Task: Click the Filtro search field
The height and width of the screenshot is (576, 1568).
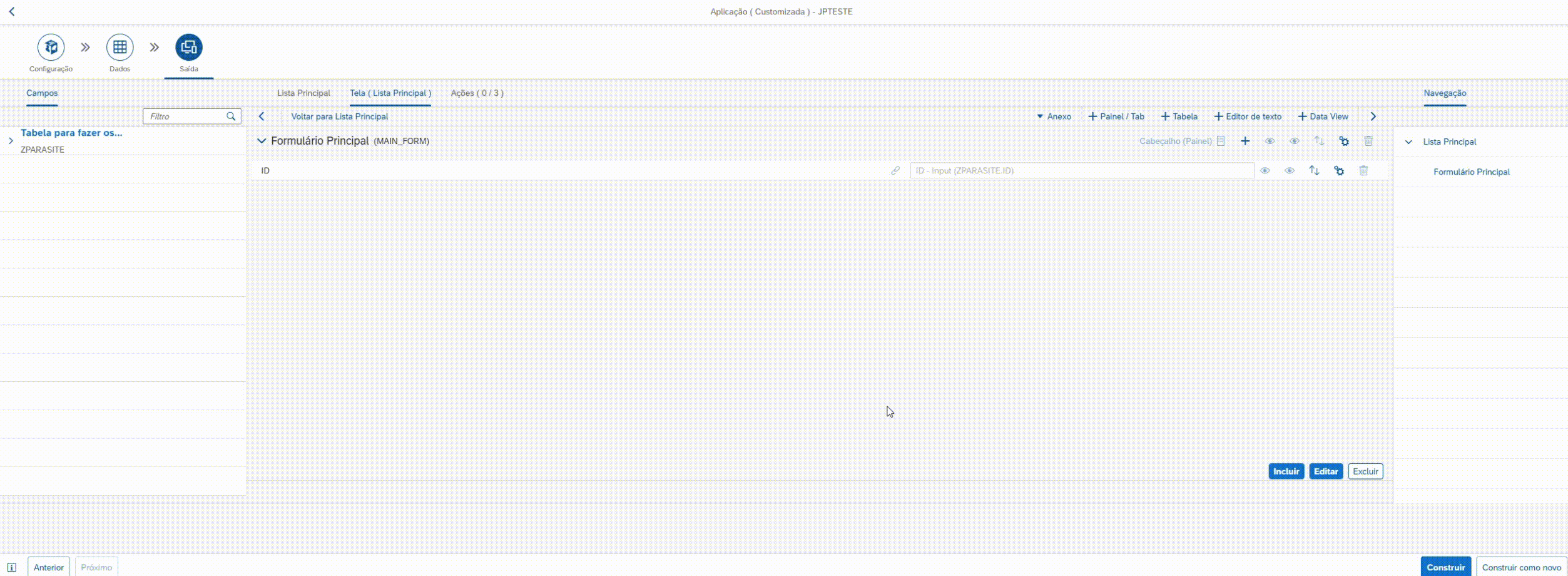Action: 186,116
